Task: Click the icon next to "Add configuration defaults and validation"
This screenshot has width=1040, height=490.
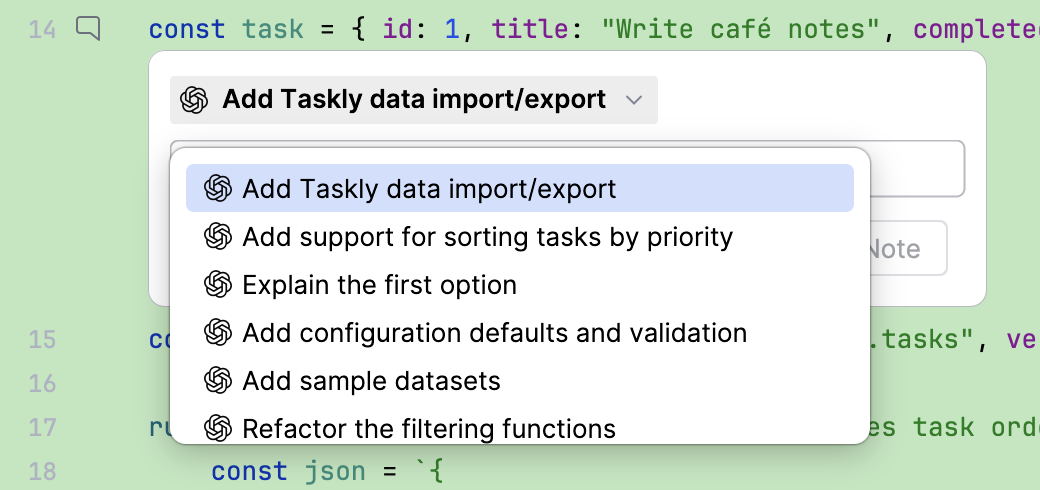Action: (x=218, y=332)
